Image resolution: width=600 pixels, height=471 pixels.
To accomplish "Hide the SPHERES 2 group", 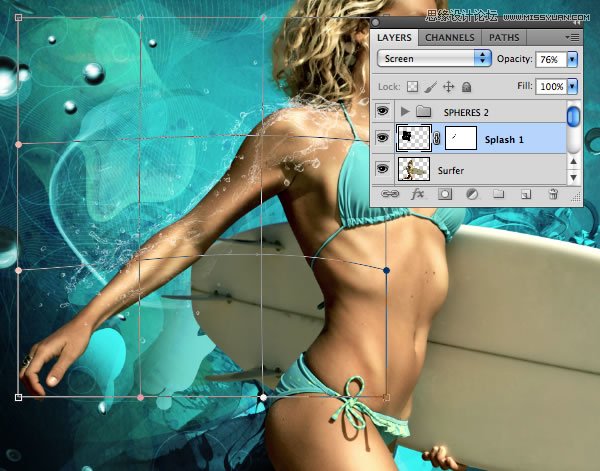I will (x=382, y=111).
